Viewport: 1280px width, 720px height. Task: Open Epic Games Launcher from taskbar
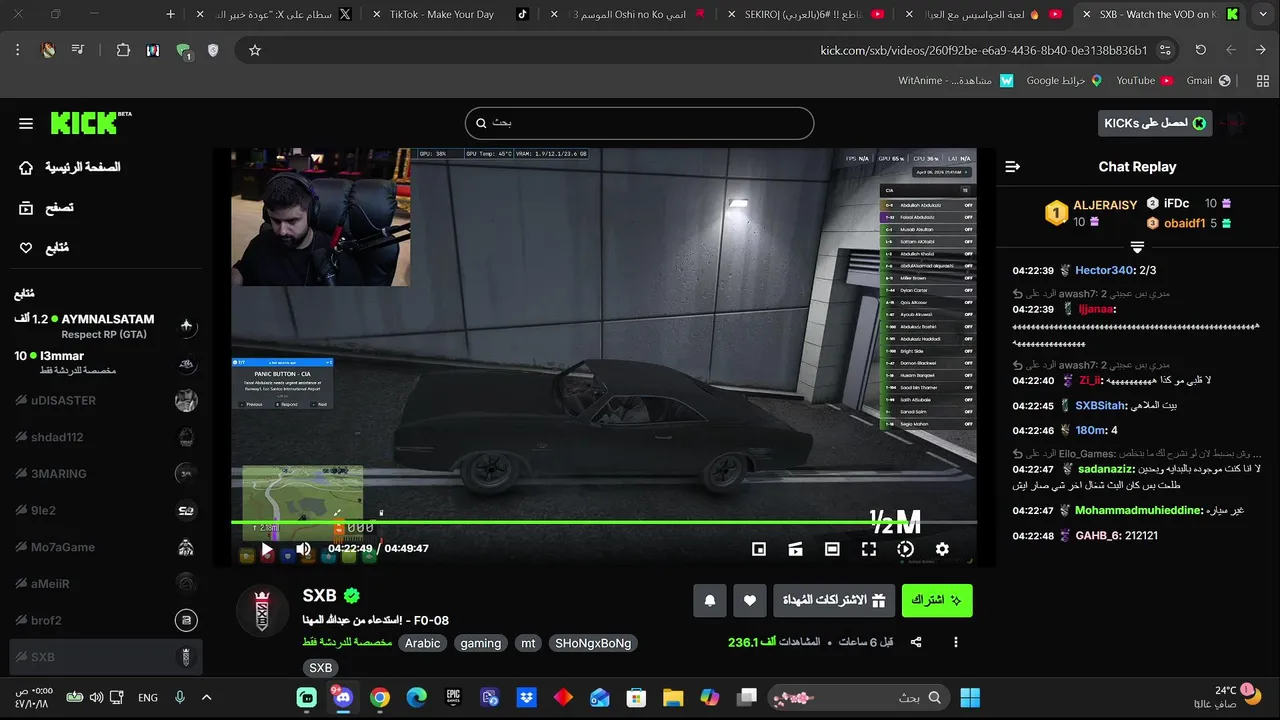click(453, 697)
